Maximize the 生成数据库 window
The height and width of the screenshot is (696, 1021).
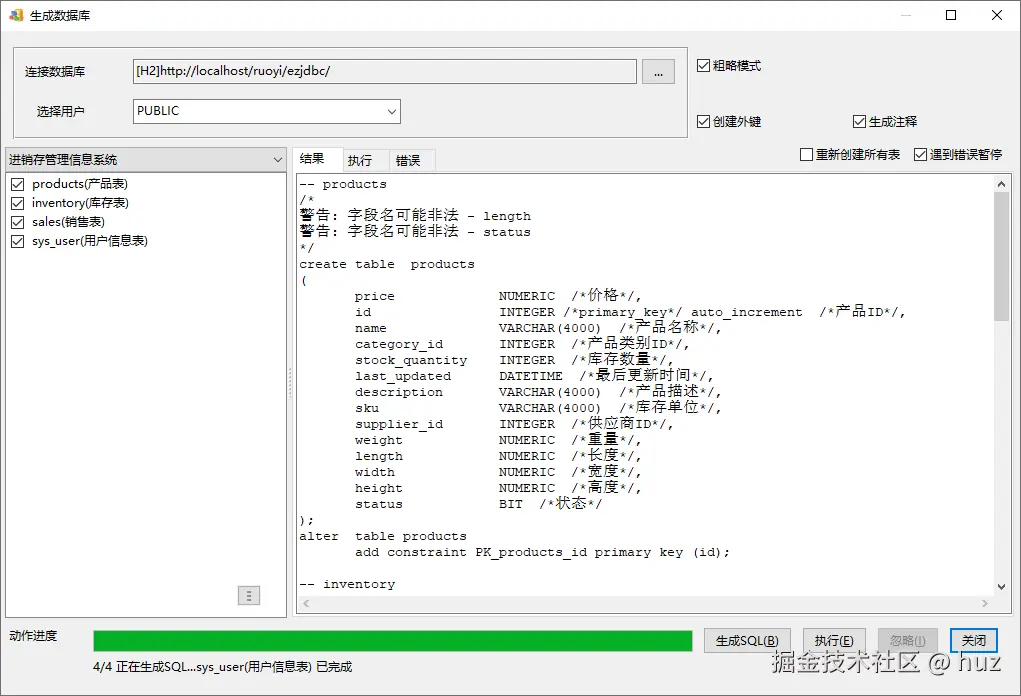pyautogui.click(x=951, y=15)
